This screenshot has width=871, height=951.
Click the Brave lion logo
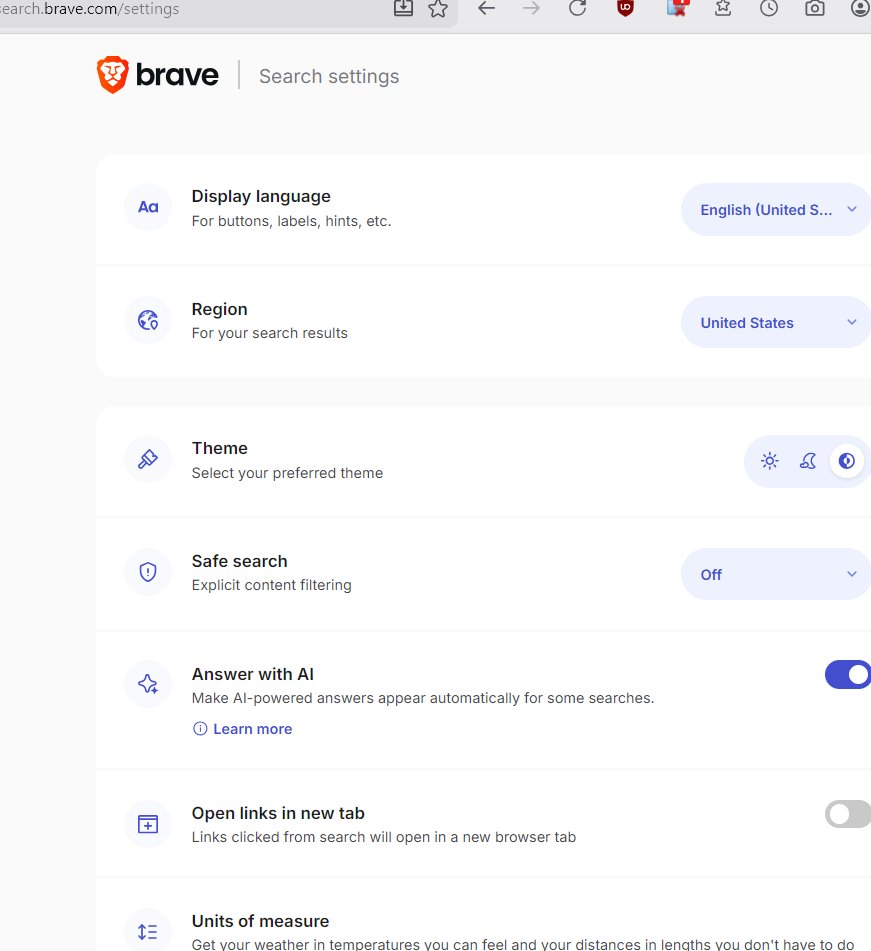(x=113, y=75)
